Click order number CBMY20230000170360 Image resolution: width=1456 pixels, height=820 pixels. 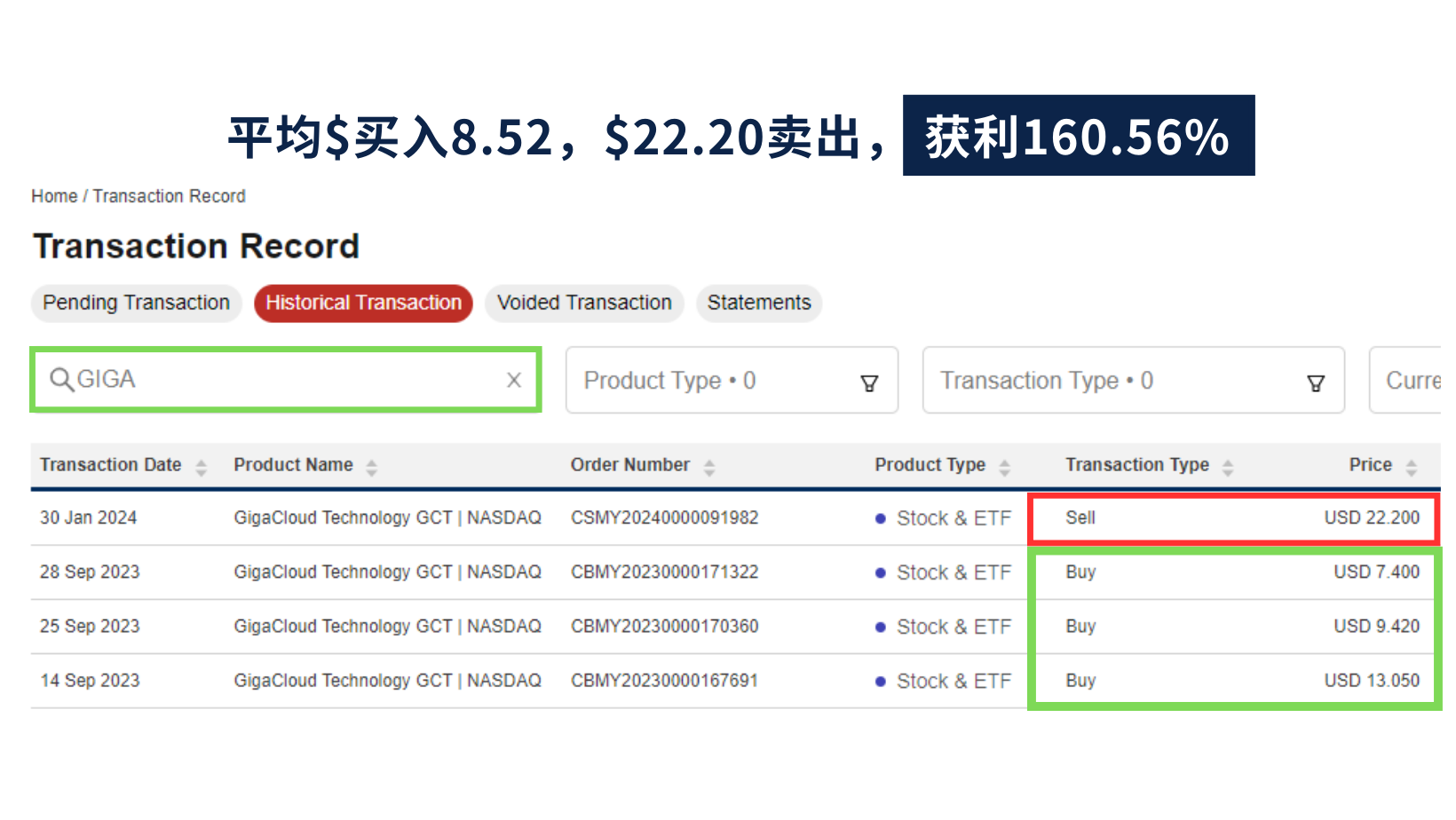coord(665,626)
